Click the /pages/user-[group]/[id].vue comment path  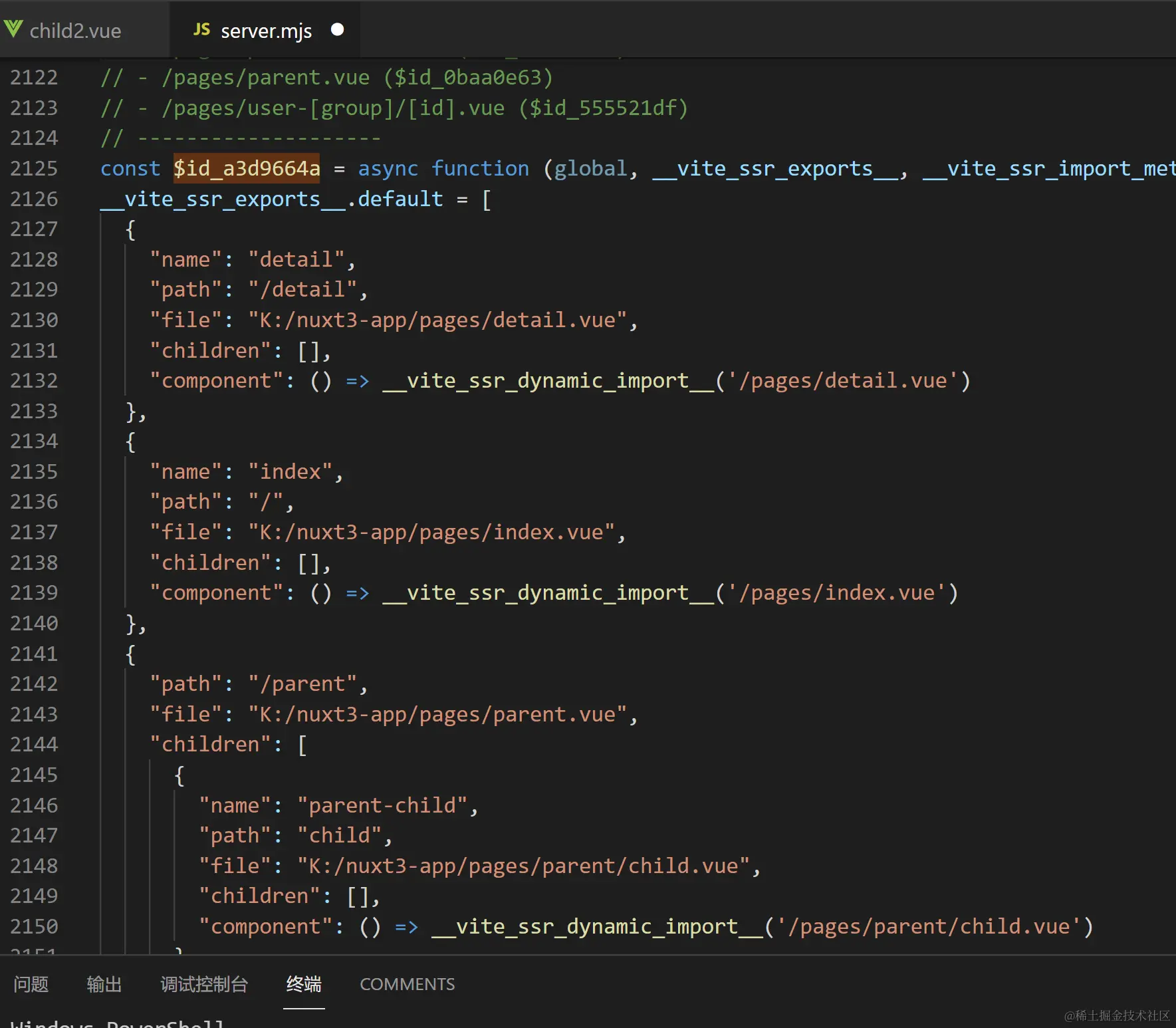click(x=333, y=108)
